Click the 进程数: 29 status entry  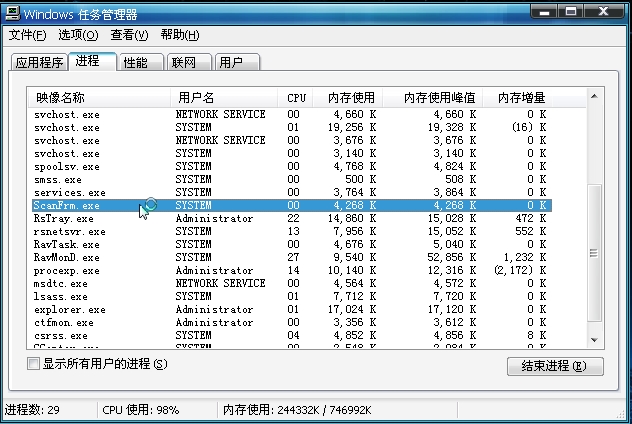click(32, 410)
